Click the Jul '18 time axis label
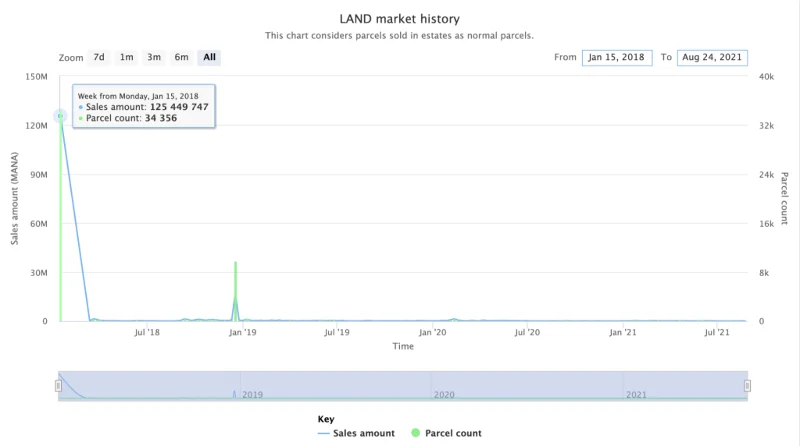 147,332
